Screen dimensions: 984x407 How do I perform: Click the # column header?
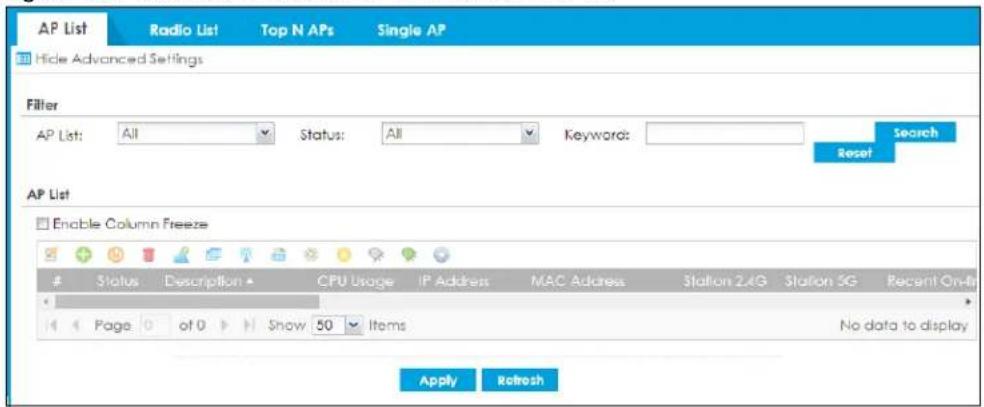click(57, 282)
